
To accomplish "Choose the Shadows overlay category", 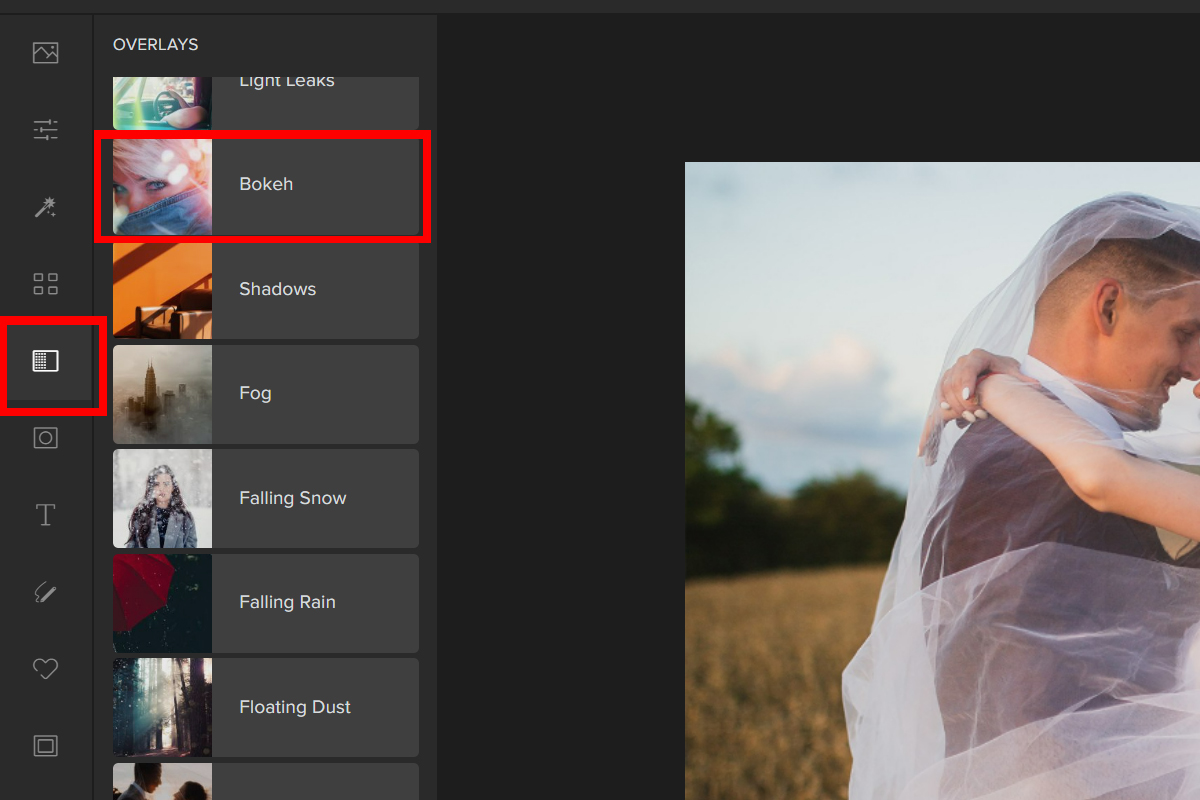I will [277, 290].
